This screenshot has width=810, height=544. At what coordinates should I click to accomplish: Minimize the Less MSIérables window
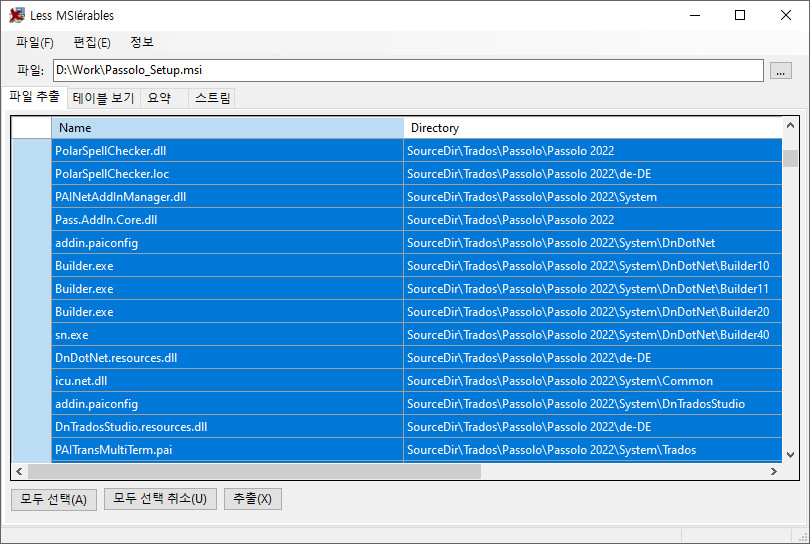tap(695, 15)
